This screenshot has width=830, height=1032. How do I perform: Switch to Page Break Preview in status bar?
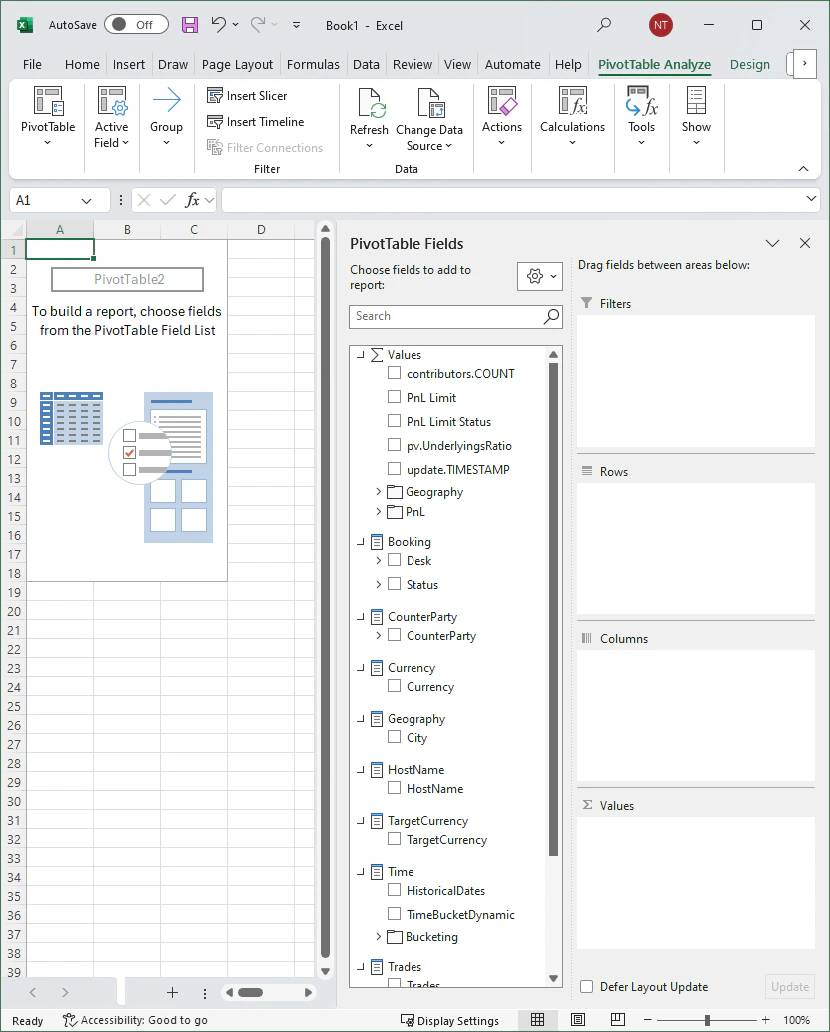617,1019
